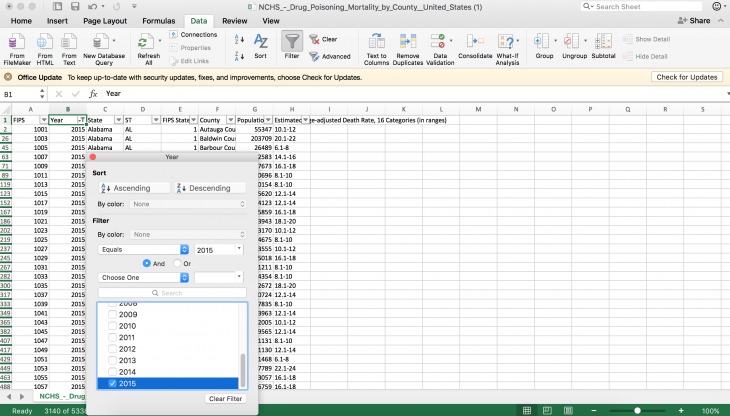730x416 pixels.
Task: Click the Remove Duplicates icon
Action: tap(408, 43)
